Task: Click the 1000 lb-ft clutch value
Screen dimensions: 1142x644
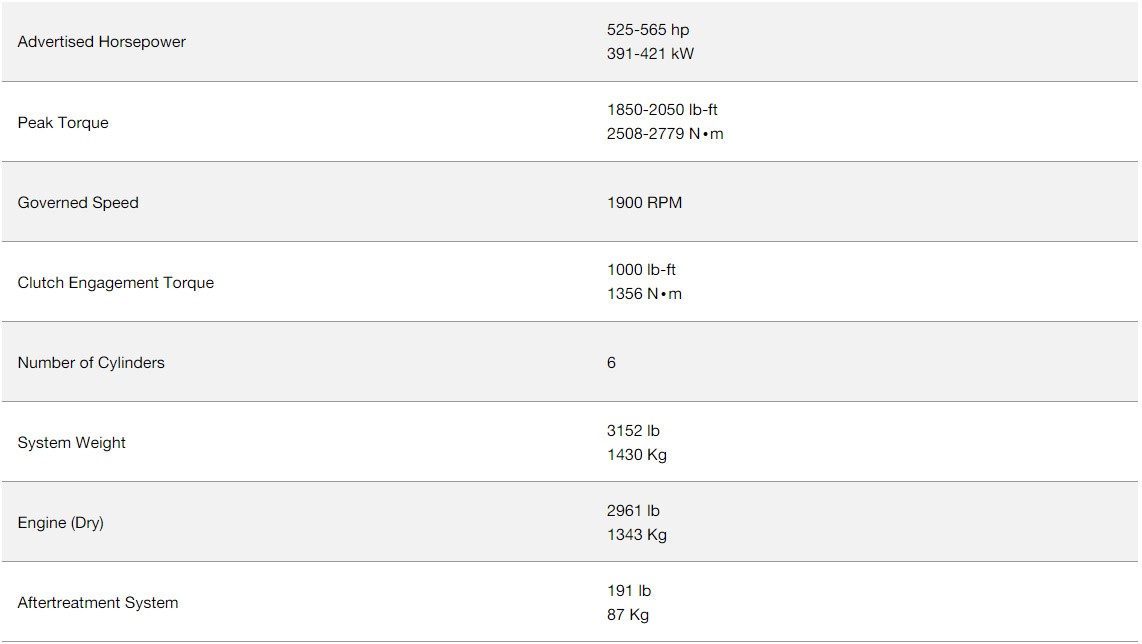Action: pos(641,270)
